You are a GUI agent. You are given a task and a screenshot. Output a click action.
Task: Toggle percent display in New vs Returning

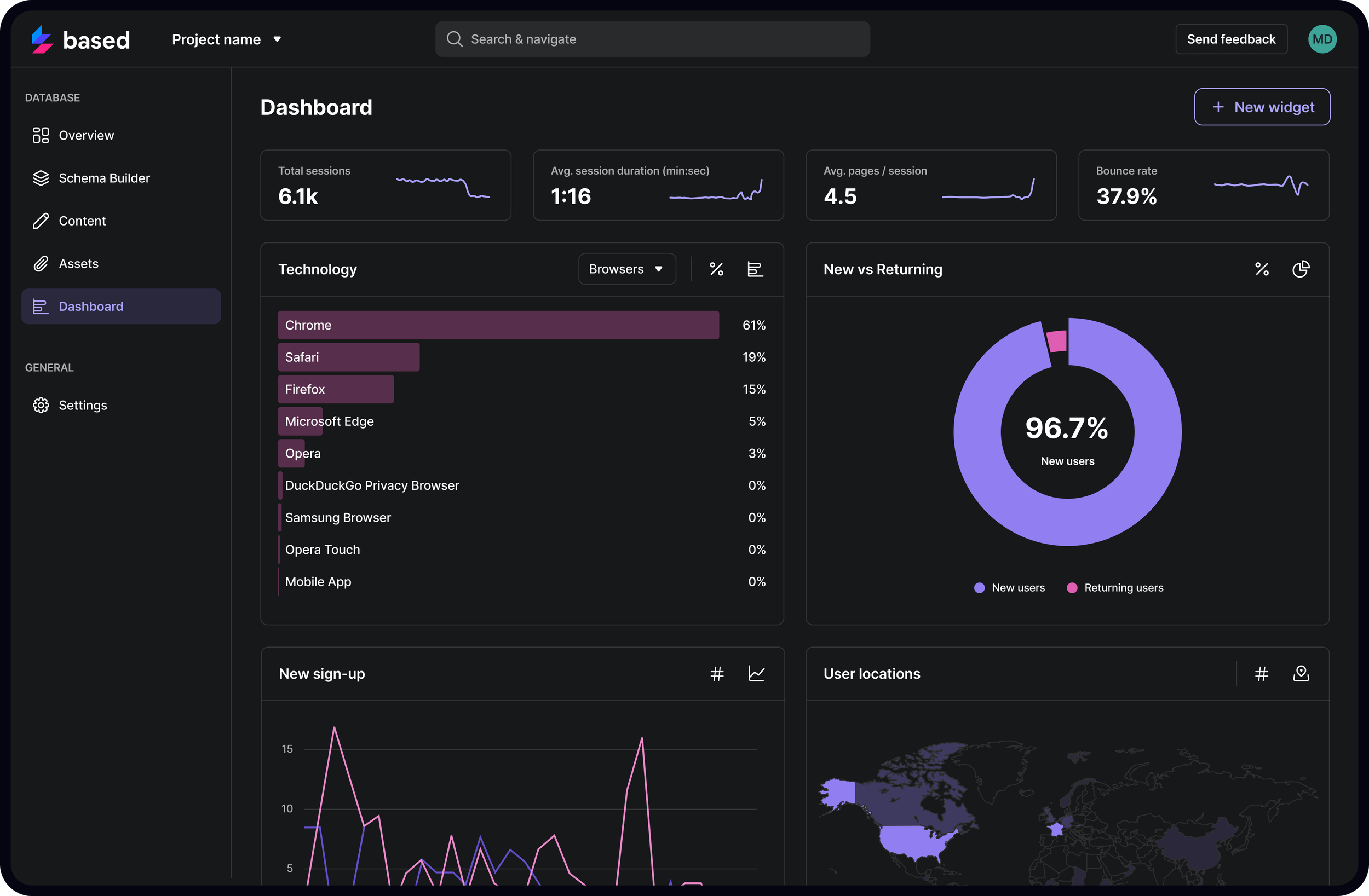tap(1262, 269)
